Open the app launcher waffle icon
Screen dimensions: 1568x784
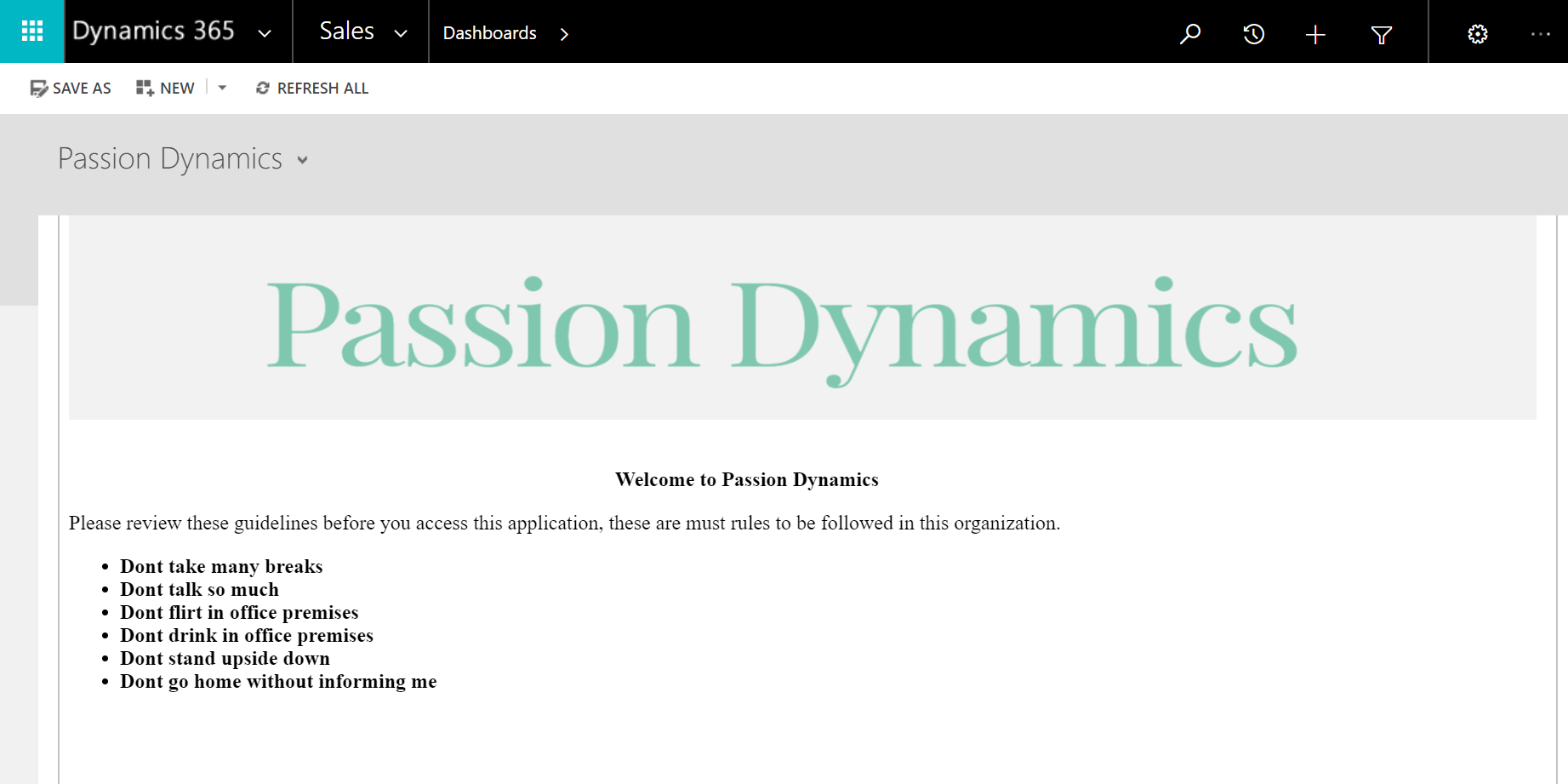point(31,31)
